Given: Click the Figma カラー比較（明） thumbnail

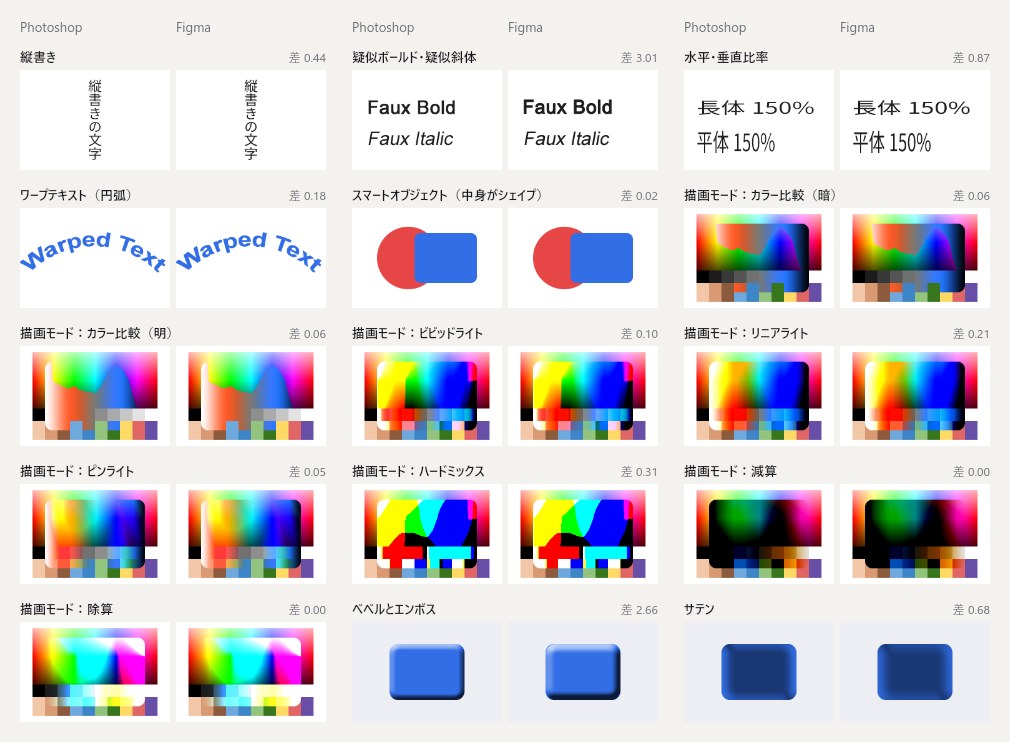Looking at the screenshot, I should [x=251, y=395].
